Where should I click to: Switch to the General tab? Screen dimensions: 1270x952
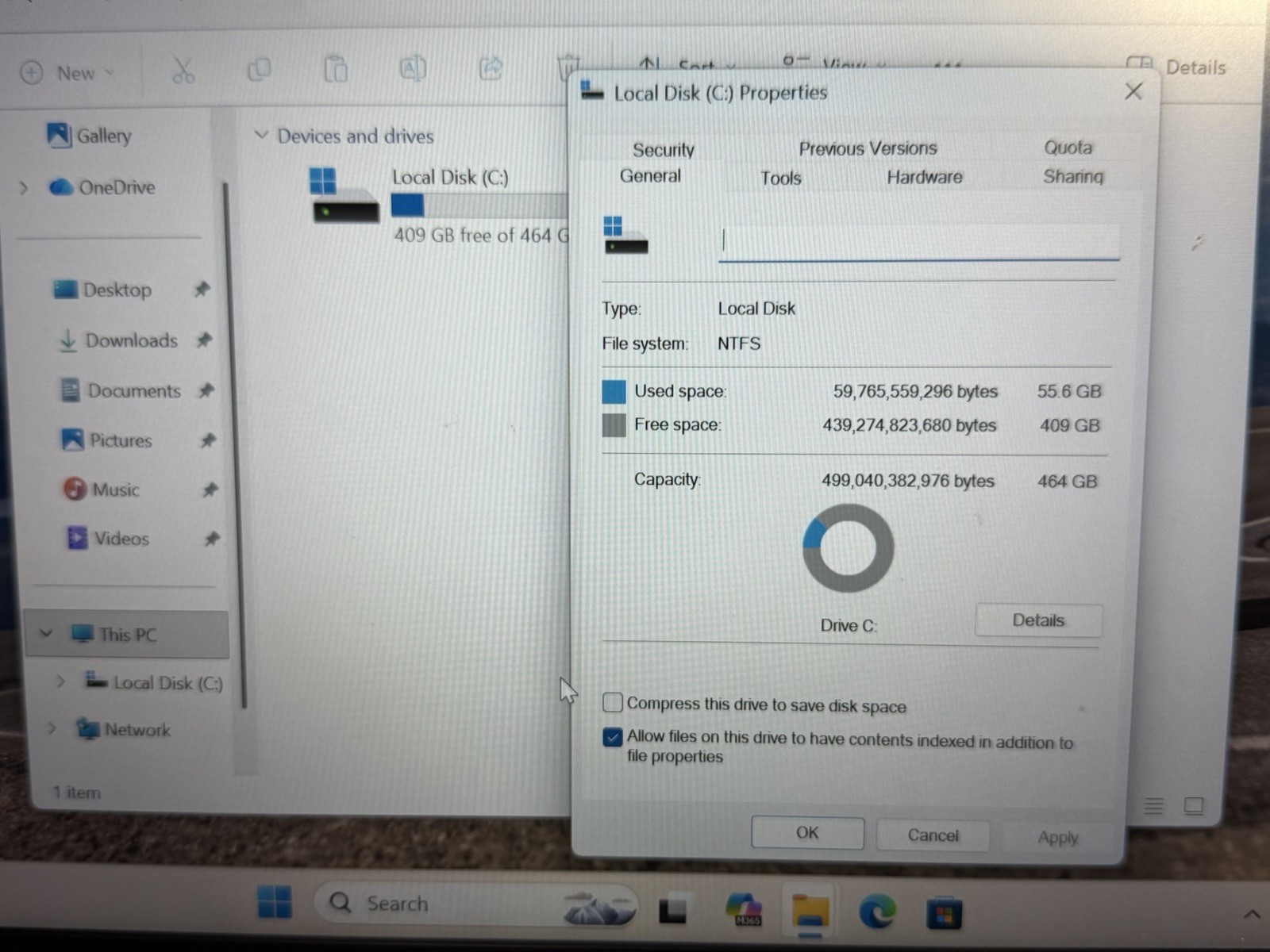pos(650,176)
